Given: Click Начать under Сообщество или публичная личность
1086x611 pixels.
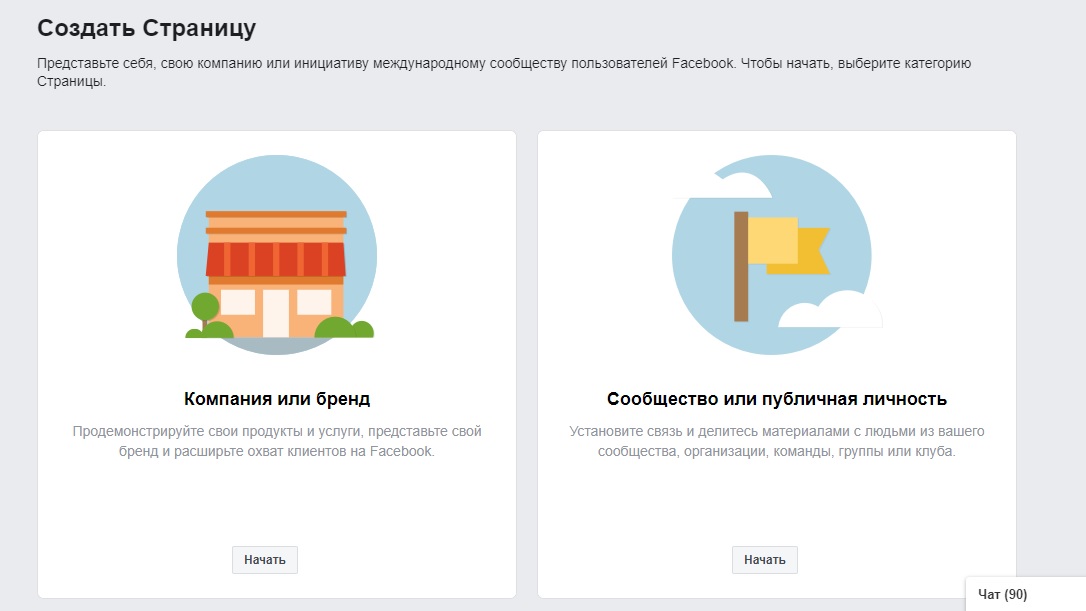Looking at the screenshot, I should pyautogui.click(x=765, y=560).
